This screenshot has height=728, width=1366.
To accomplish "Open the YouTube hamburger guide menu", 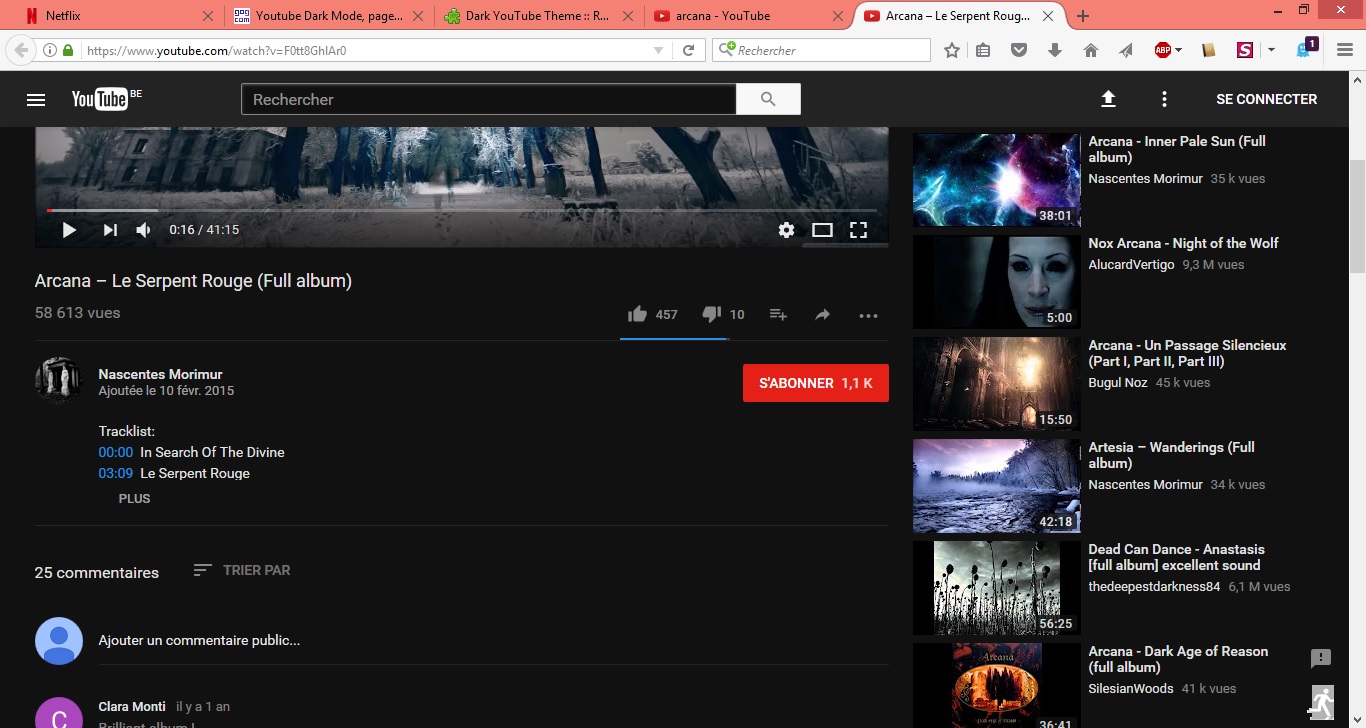I will [36, 99].
